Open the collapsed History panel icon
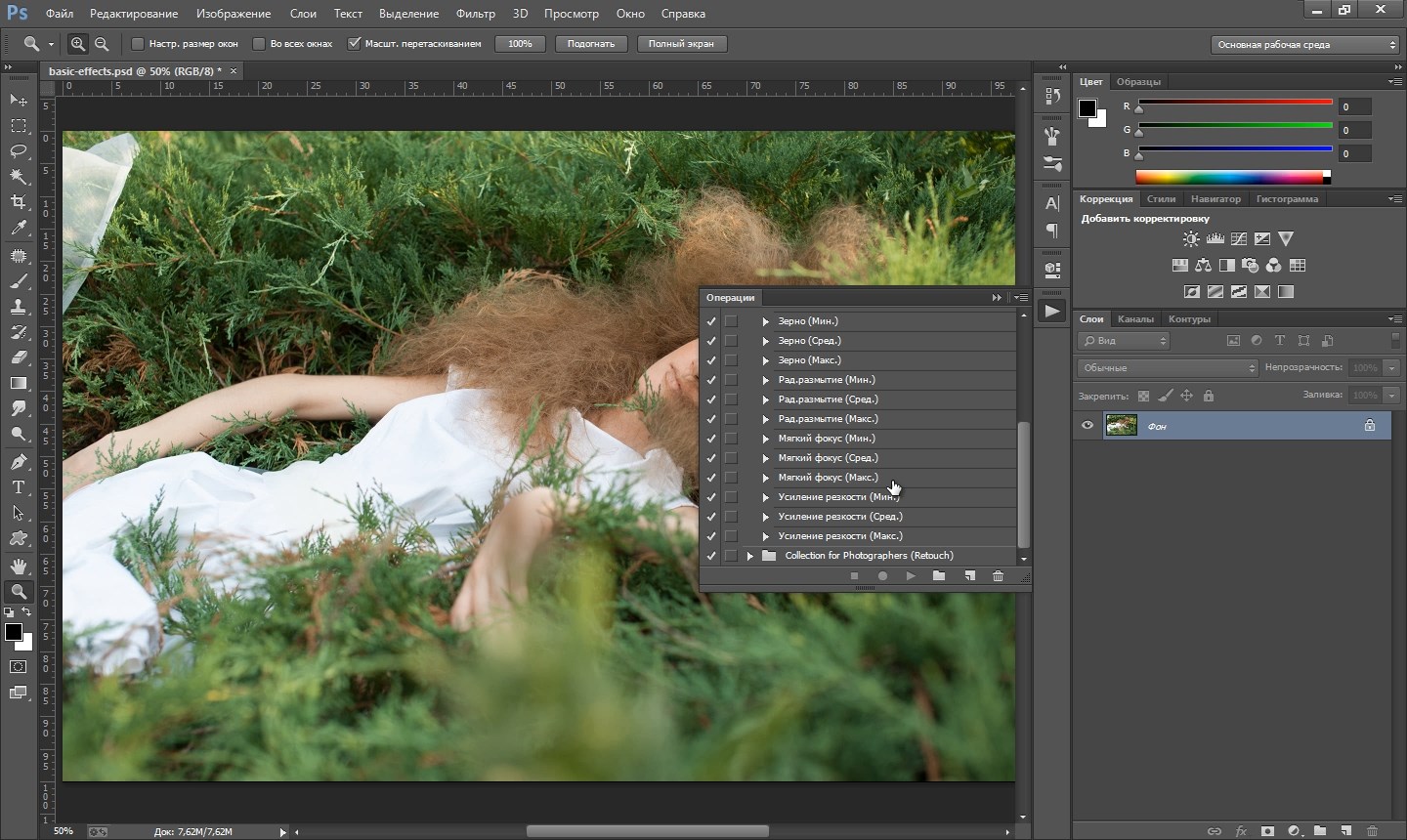The width and height of the screenshot is (1407, 840). (1052, 96)
